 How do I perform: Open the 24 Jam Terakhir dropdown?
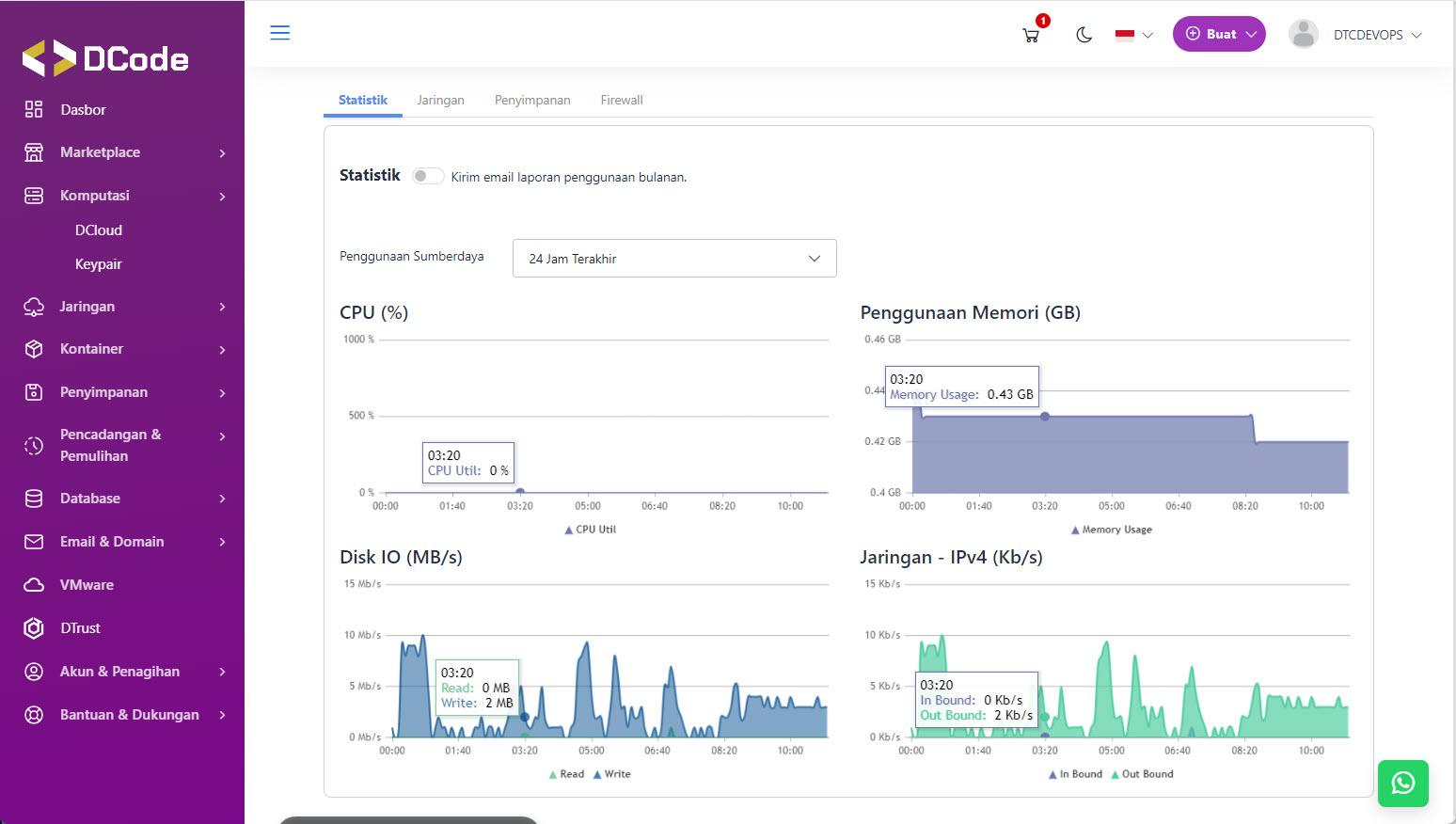673,259
